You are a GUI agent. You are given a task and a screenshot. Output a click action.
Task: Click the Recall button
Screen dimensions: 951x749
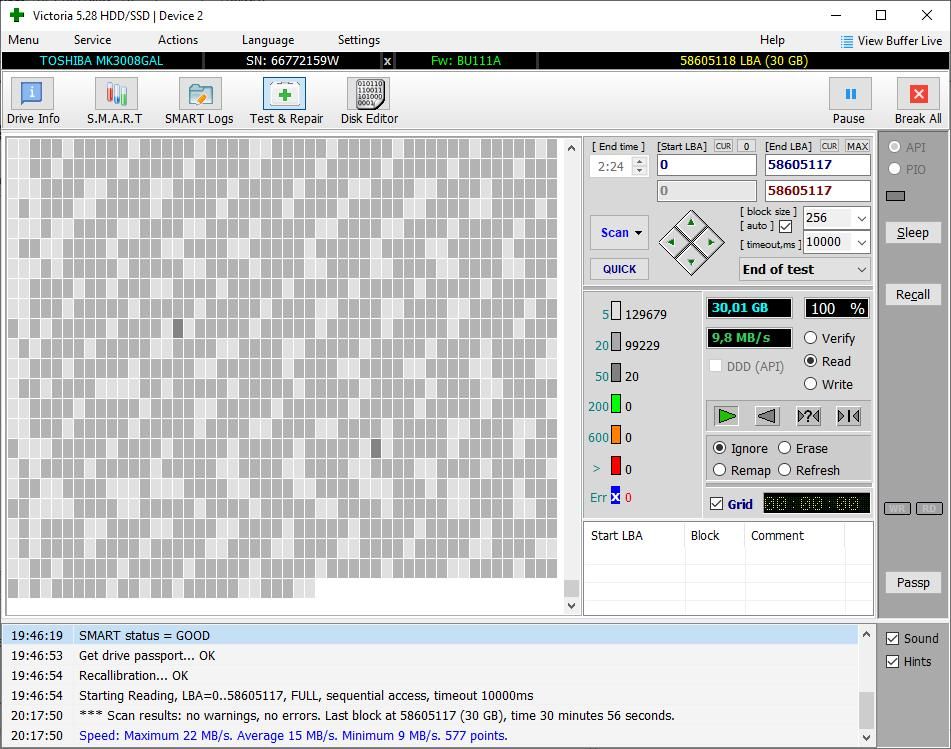coord(913,294)
